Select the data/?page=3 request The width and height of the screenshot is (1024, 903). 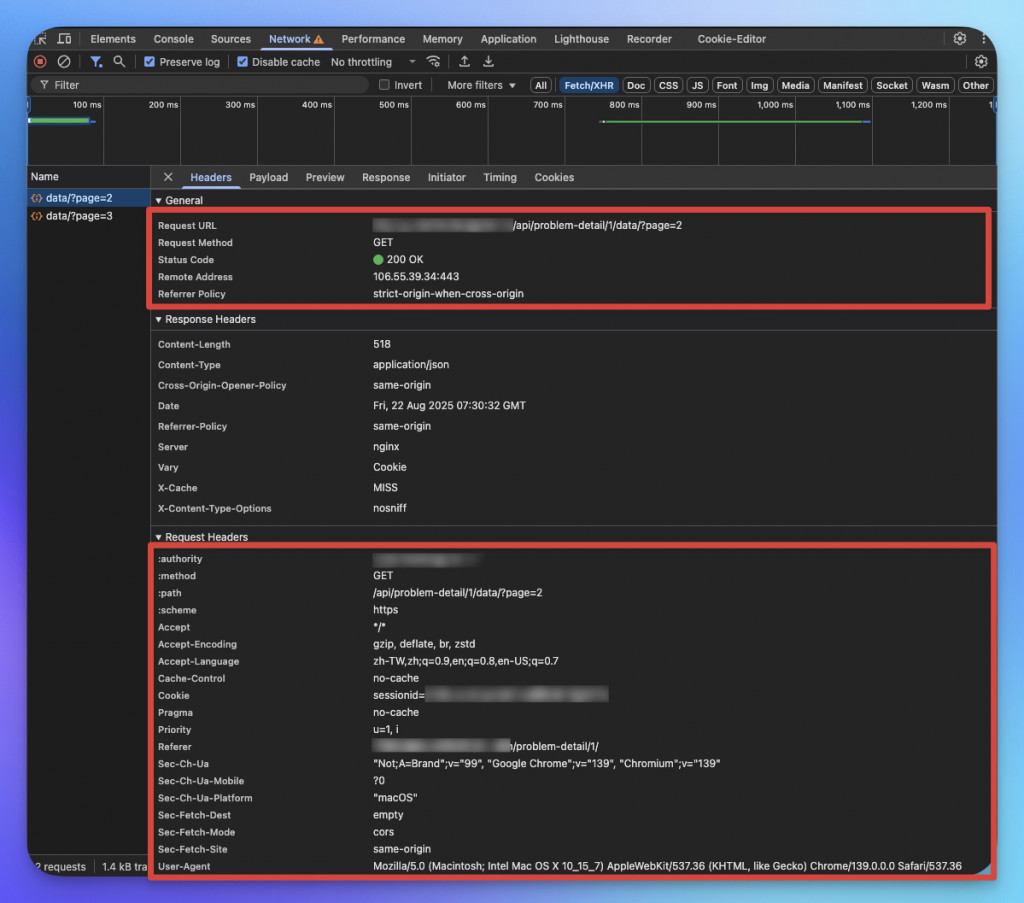click(x=89, y=216)
